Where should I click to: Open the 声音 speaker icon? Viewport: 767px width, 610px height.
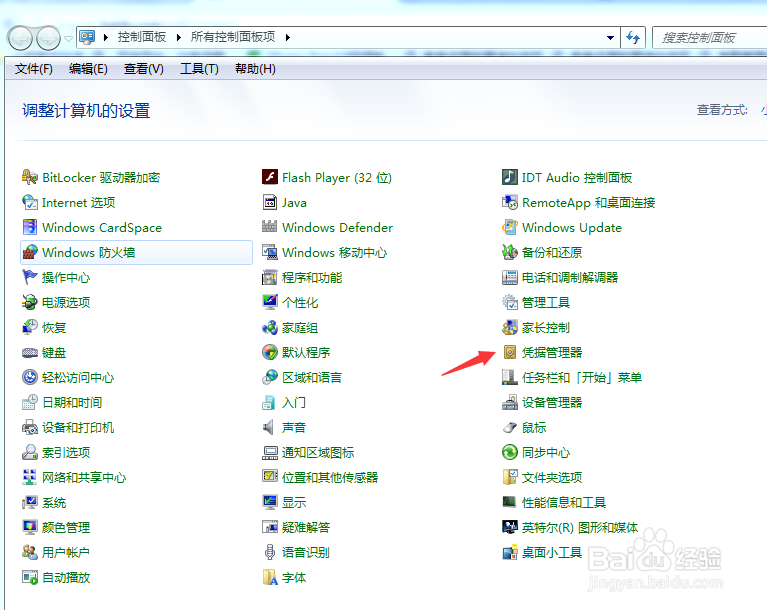click(x=270, y=427)
